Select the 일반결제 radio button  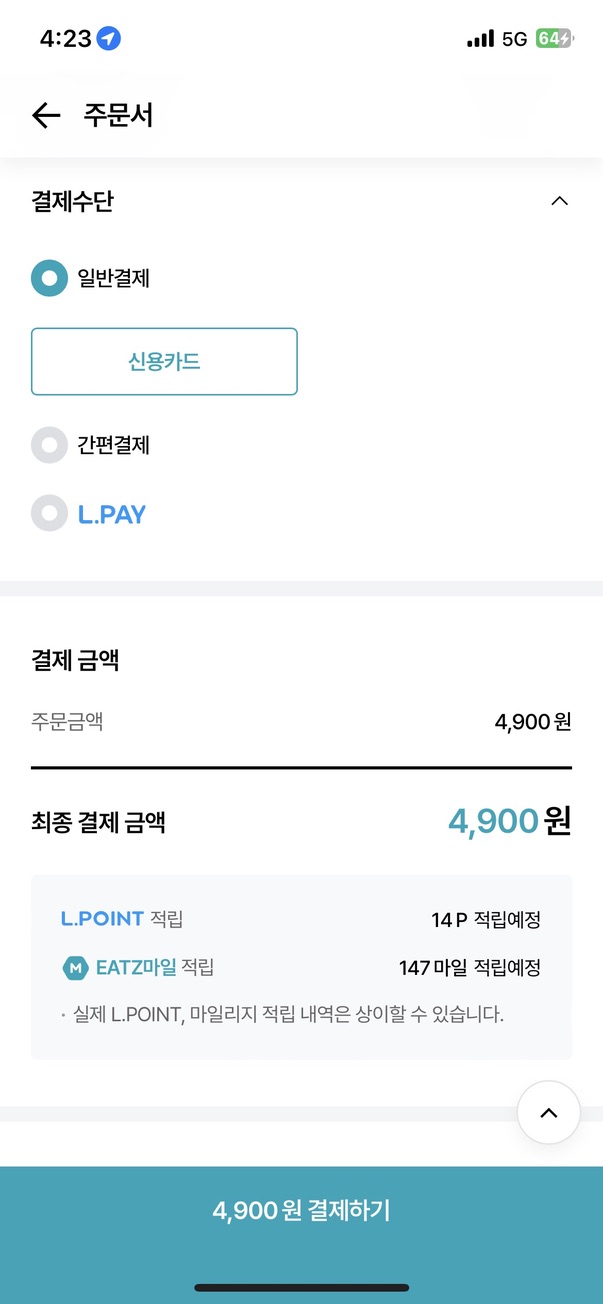pyautogui.click(x=49, y=278)
